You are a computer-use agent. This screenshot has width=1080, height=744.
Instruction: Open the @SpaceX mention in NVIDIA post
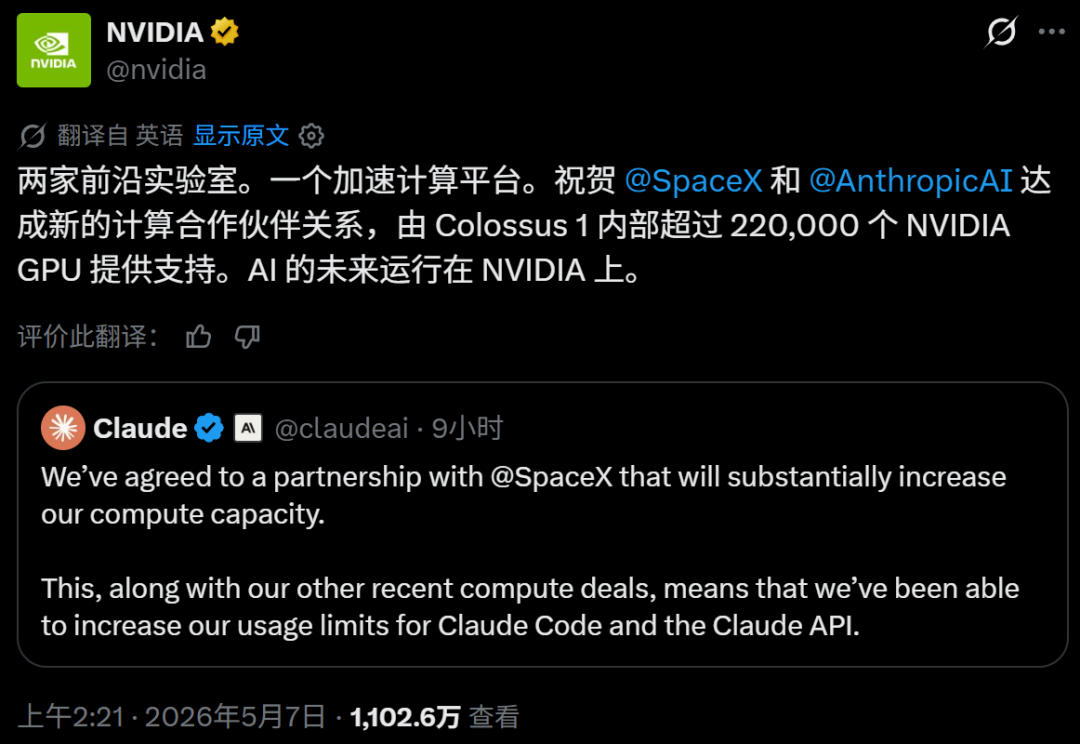click(693, 181)
